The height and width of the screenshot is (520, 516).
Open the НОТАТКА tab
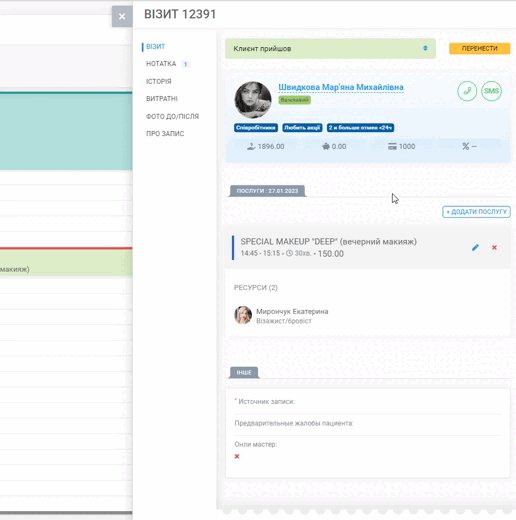point(161,64)
